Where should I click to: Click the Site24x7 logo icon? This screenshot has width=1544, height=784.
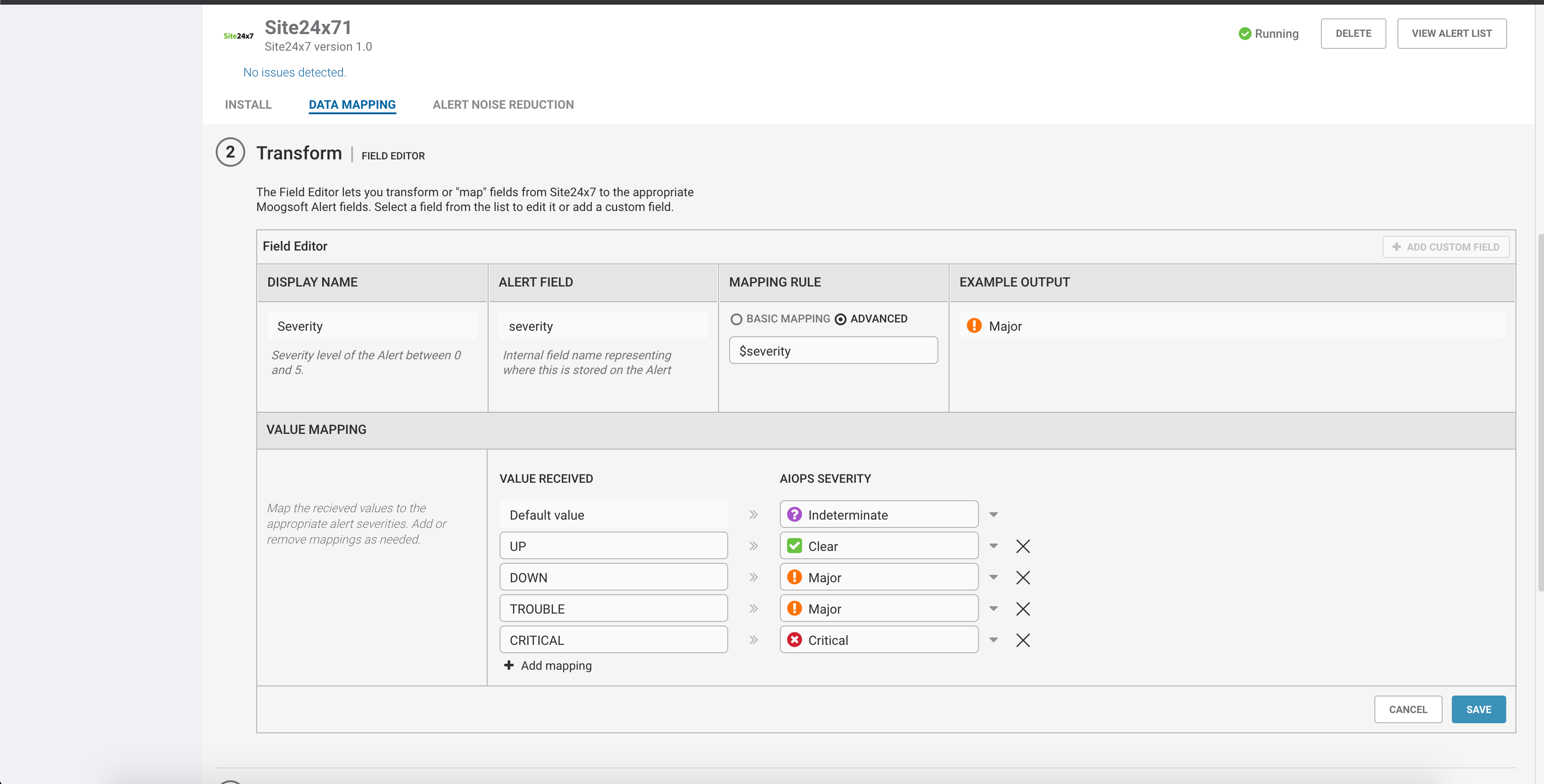point(239,36)
